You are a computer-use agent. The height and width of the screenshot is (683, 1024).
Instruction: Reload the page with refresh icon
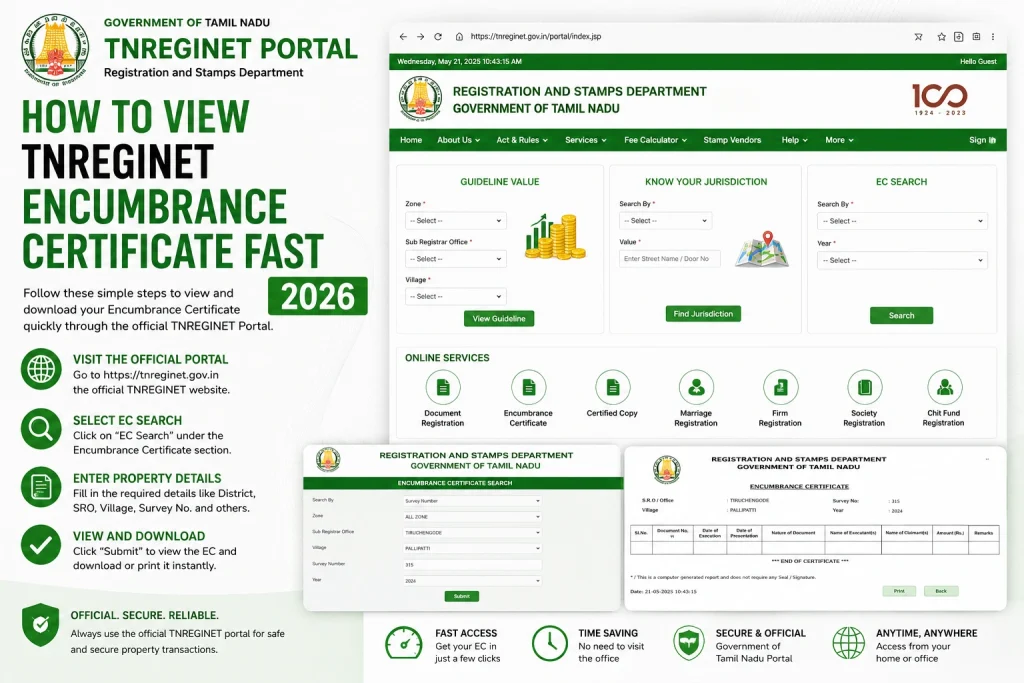click(x=438, y=37)
